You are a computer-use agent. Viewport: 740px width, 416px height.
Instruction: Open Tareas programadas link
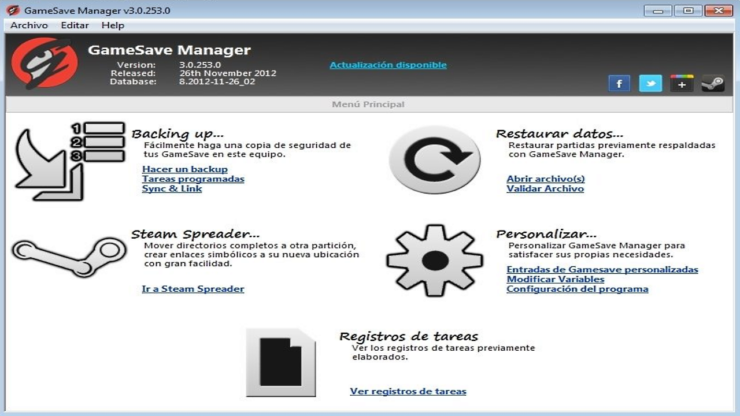coord(193,179)
